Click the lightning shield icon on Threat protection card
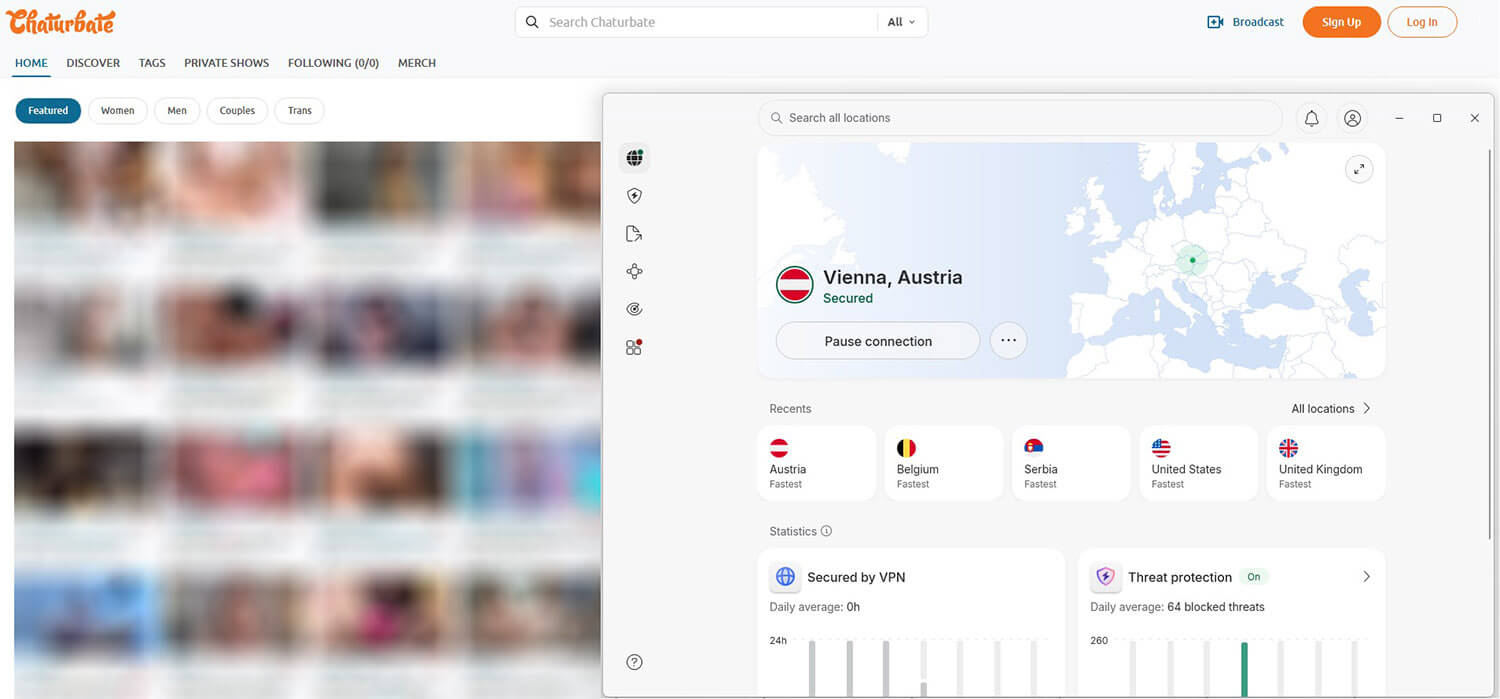Viewport: 1500px width, 699px height. pos(1105,577)
